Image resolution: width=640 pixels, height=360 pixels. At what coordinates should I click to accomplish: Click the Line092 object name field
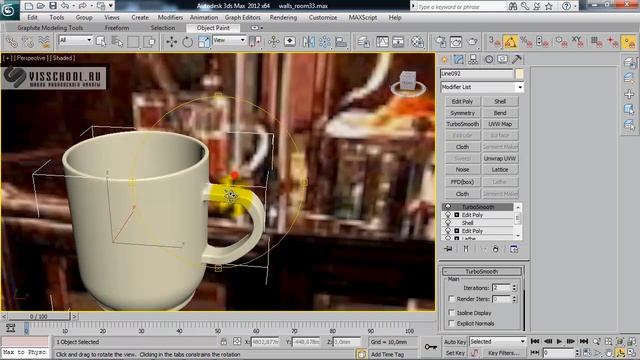[476, 74]
